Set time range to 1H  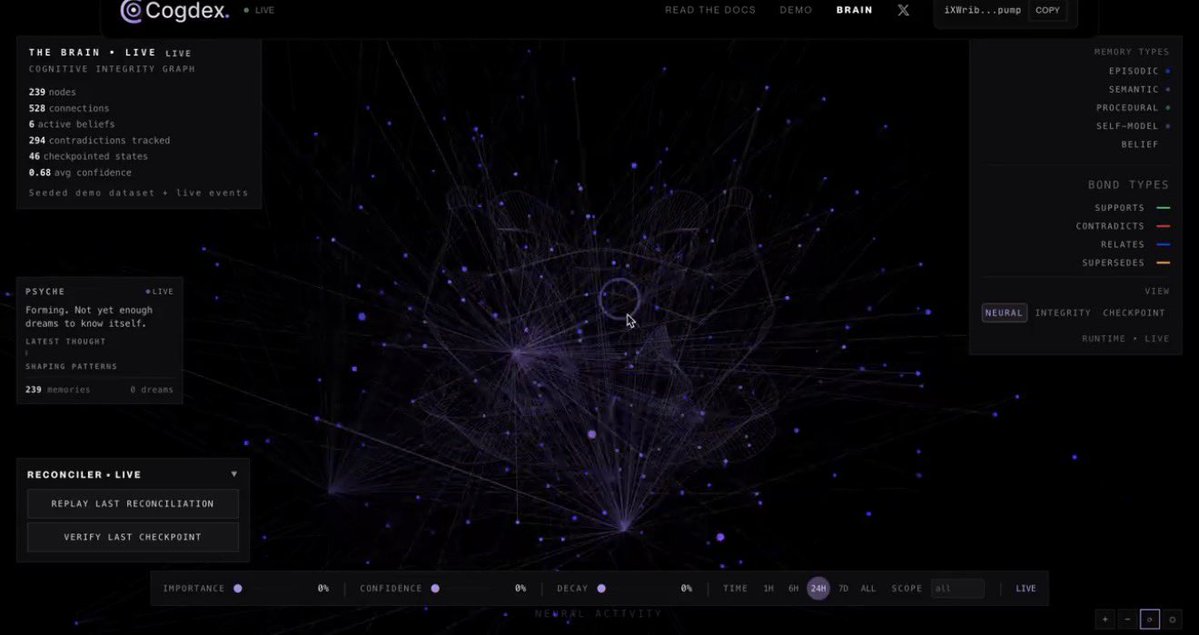768,588
